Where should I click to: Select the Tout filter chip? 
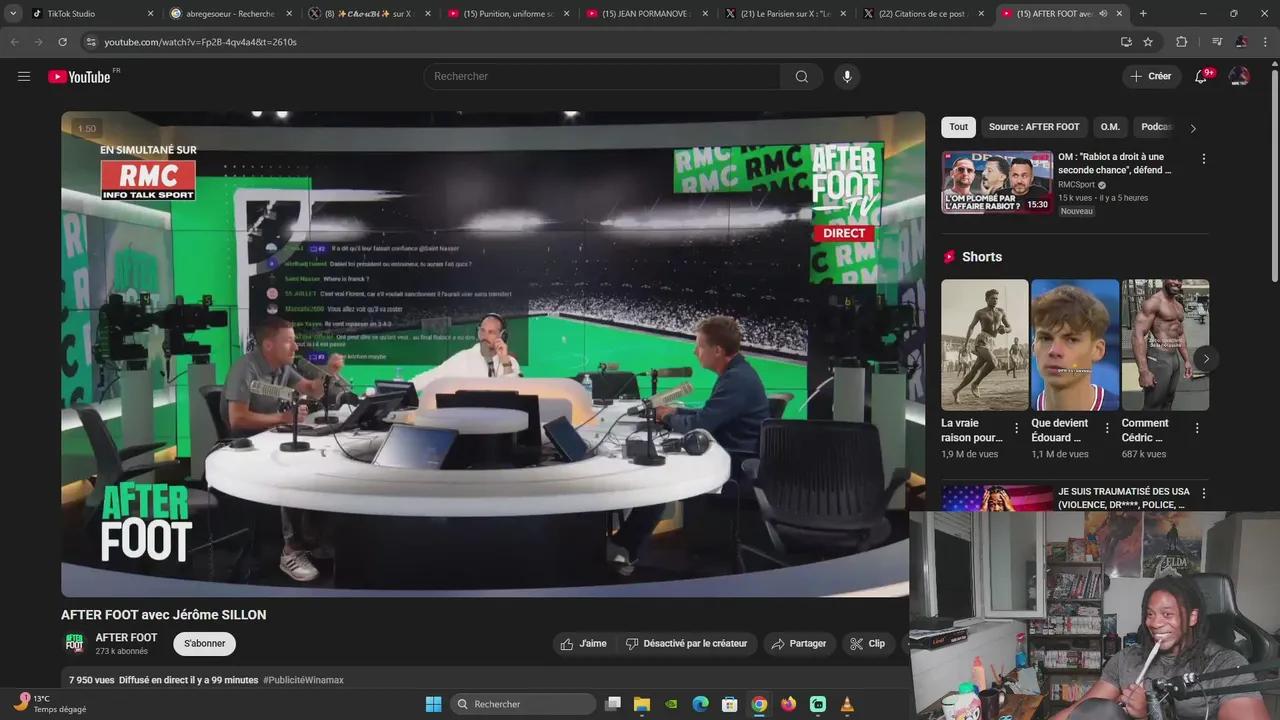coord(958,127)
